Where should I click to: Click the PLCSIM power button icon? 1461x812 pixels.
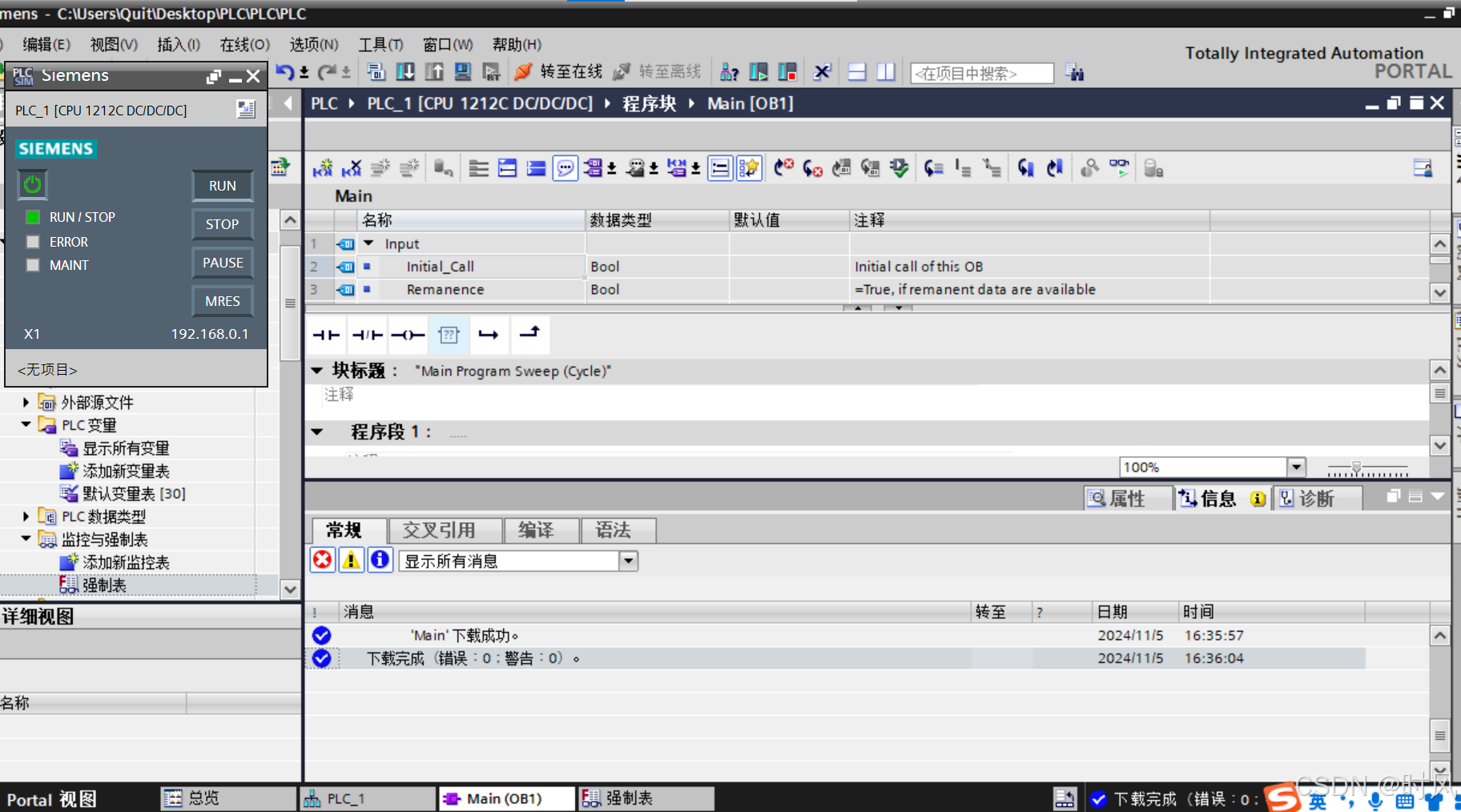coord(33,185)
